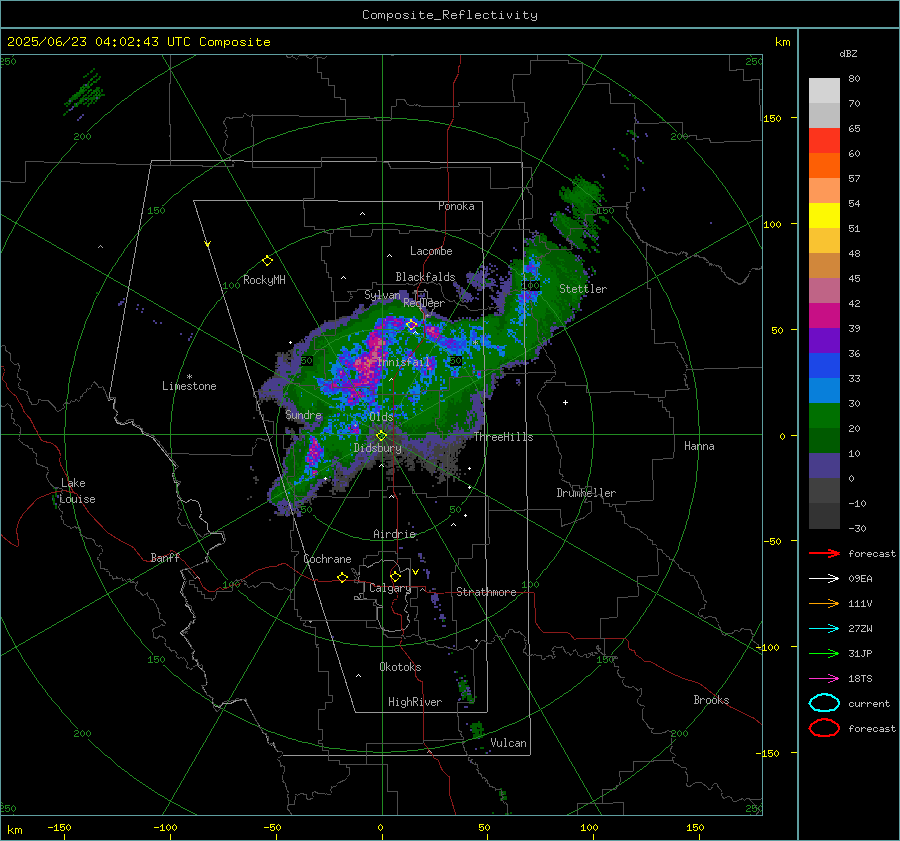This screenshot has width=900, height=841.
Task: Click the Airdrie city label
Action: pos(394,534)
